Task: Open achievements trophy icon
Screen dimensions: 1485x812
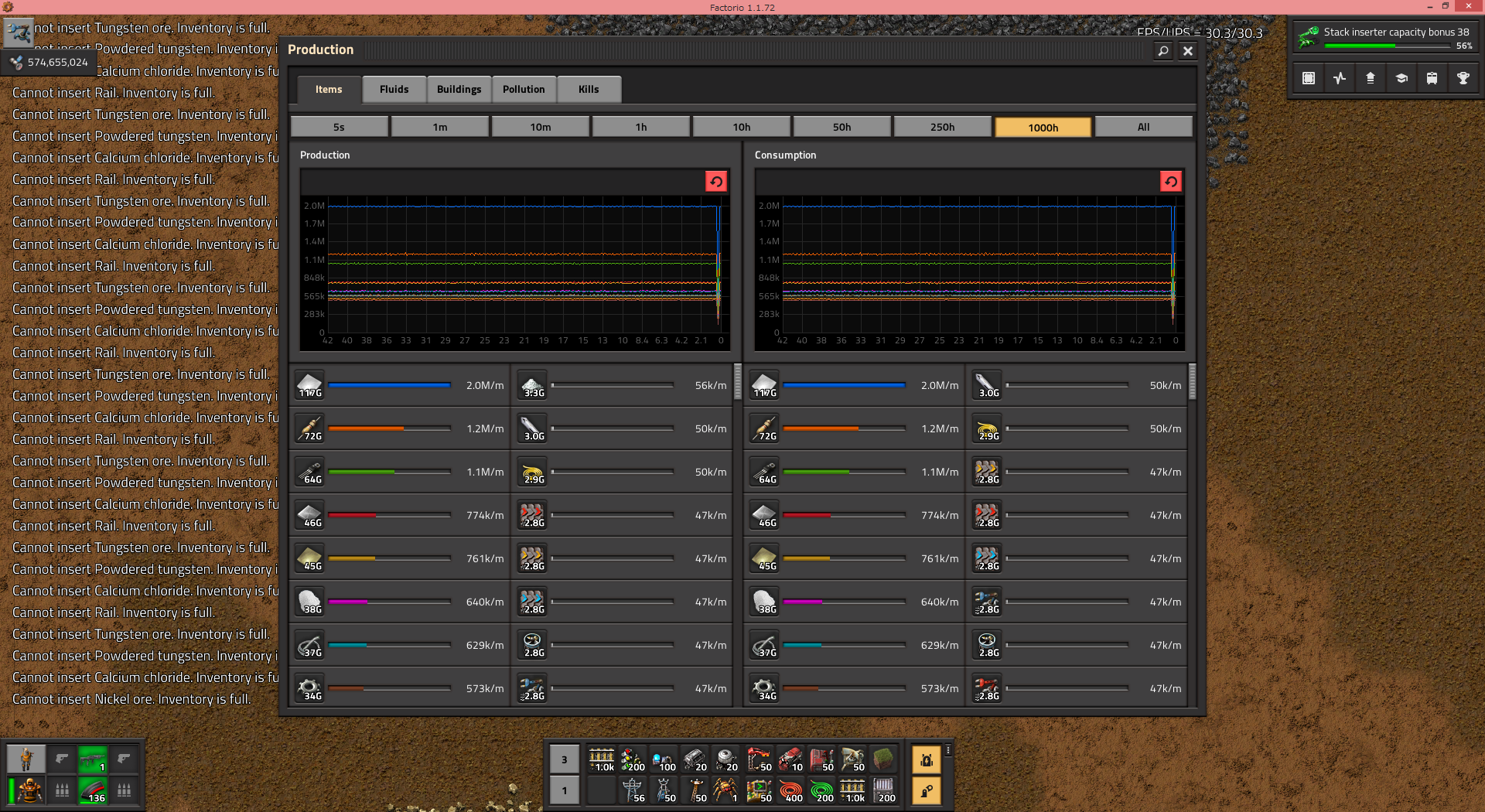Action: coord(1463,78)
